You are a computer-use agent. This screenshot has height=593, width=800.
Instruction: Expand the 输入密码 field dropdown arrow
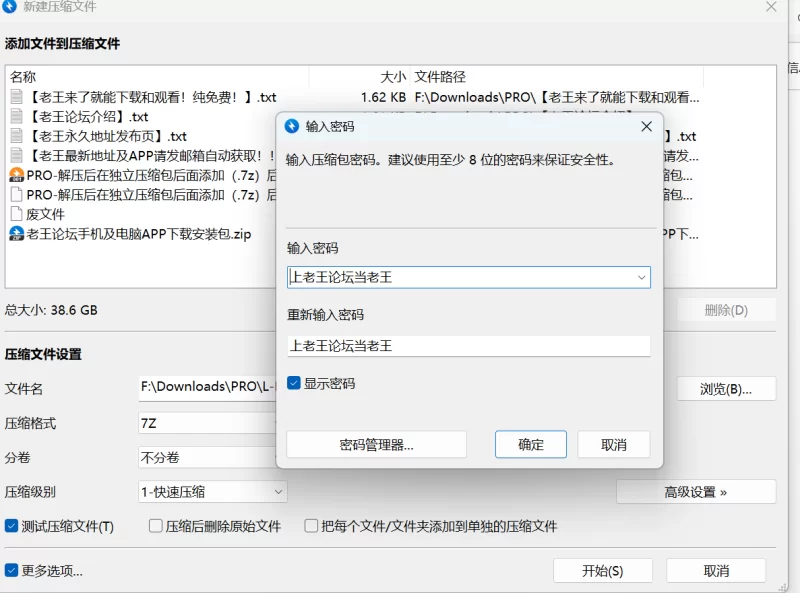pyautogui.click(x=641, y=278)
